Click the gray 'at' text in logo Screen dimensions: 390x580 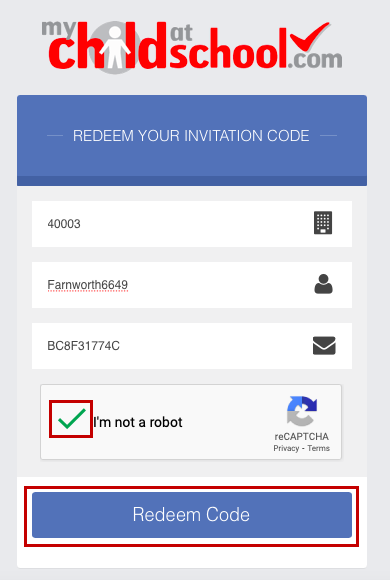coord(181,33)
